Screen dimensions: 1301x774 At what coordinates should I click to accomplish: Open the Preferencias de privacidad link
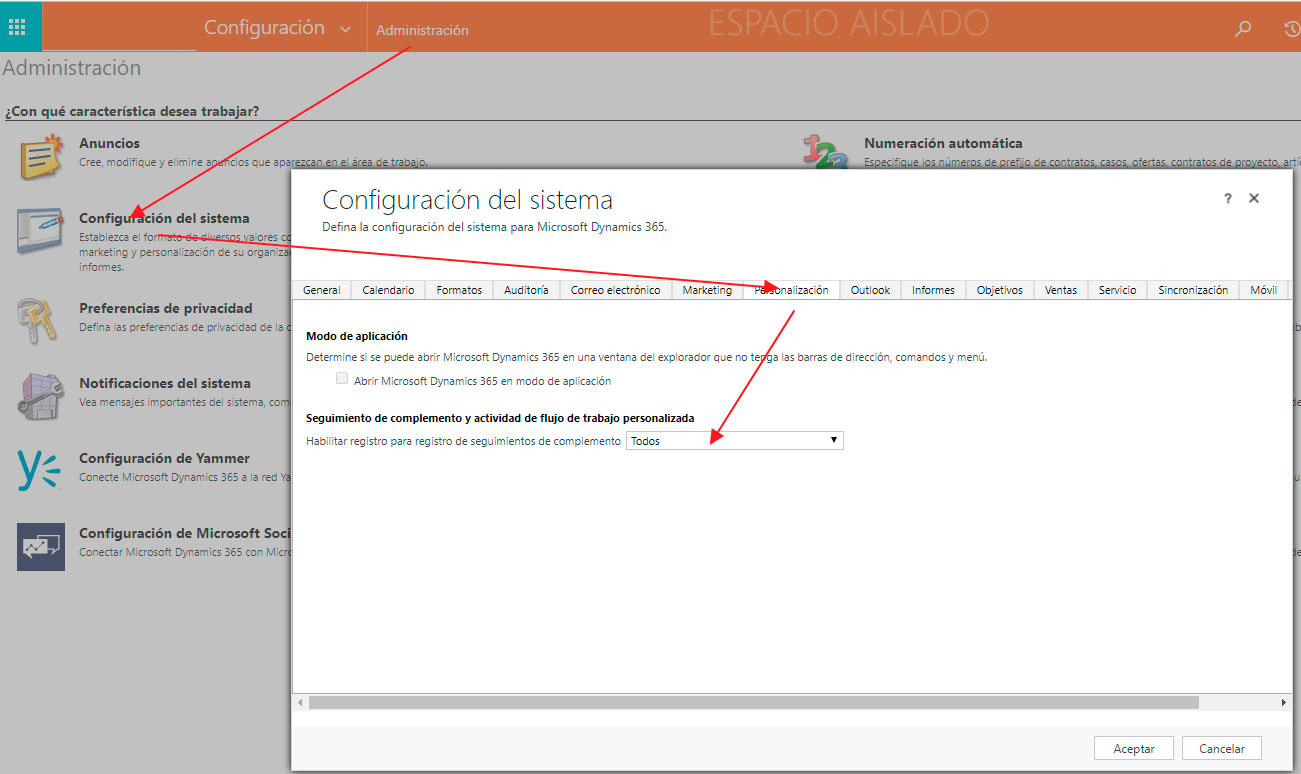point(166,308)
